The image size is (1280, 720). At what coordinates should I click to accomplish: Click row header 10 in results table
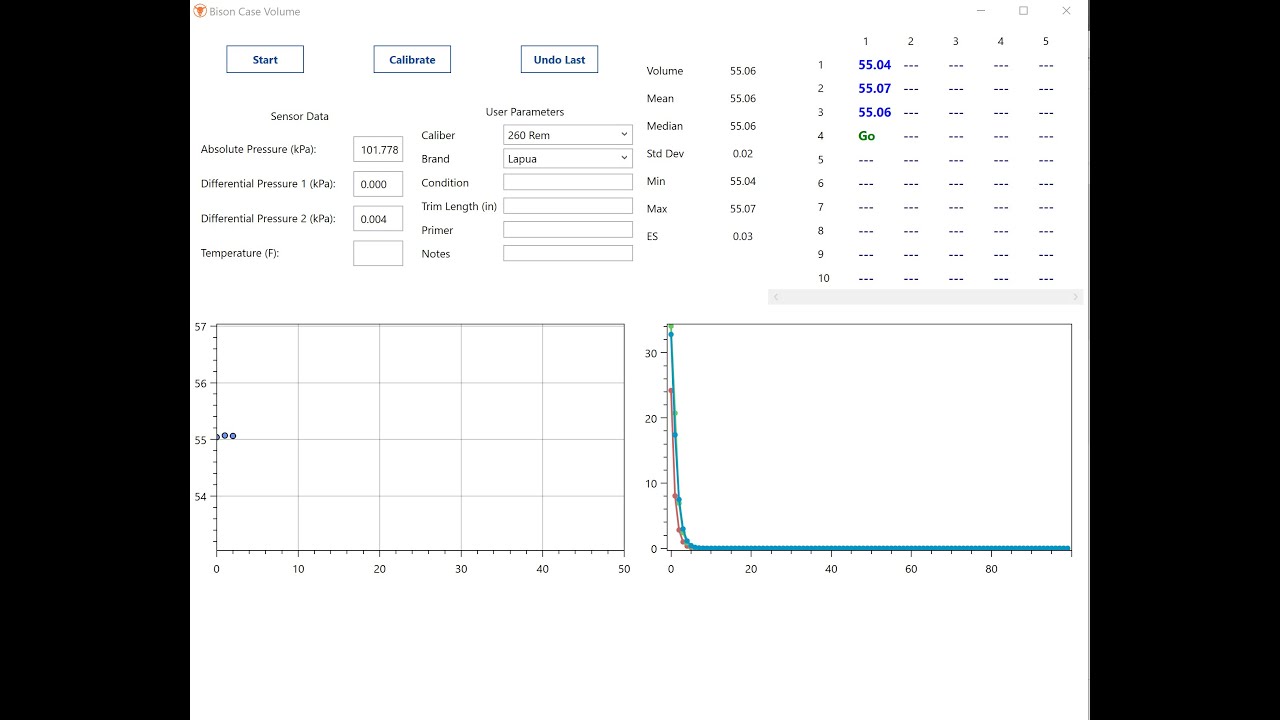pyautogui.click(x=823, y=278)
